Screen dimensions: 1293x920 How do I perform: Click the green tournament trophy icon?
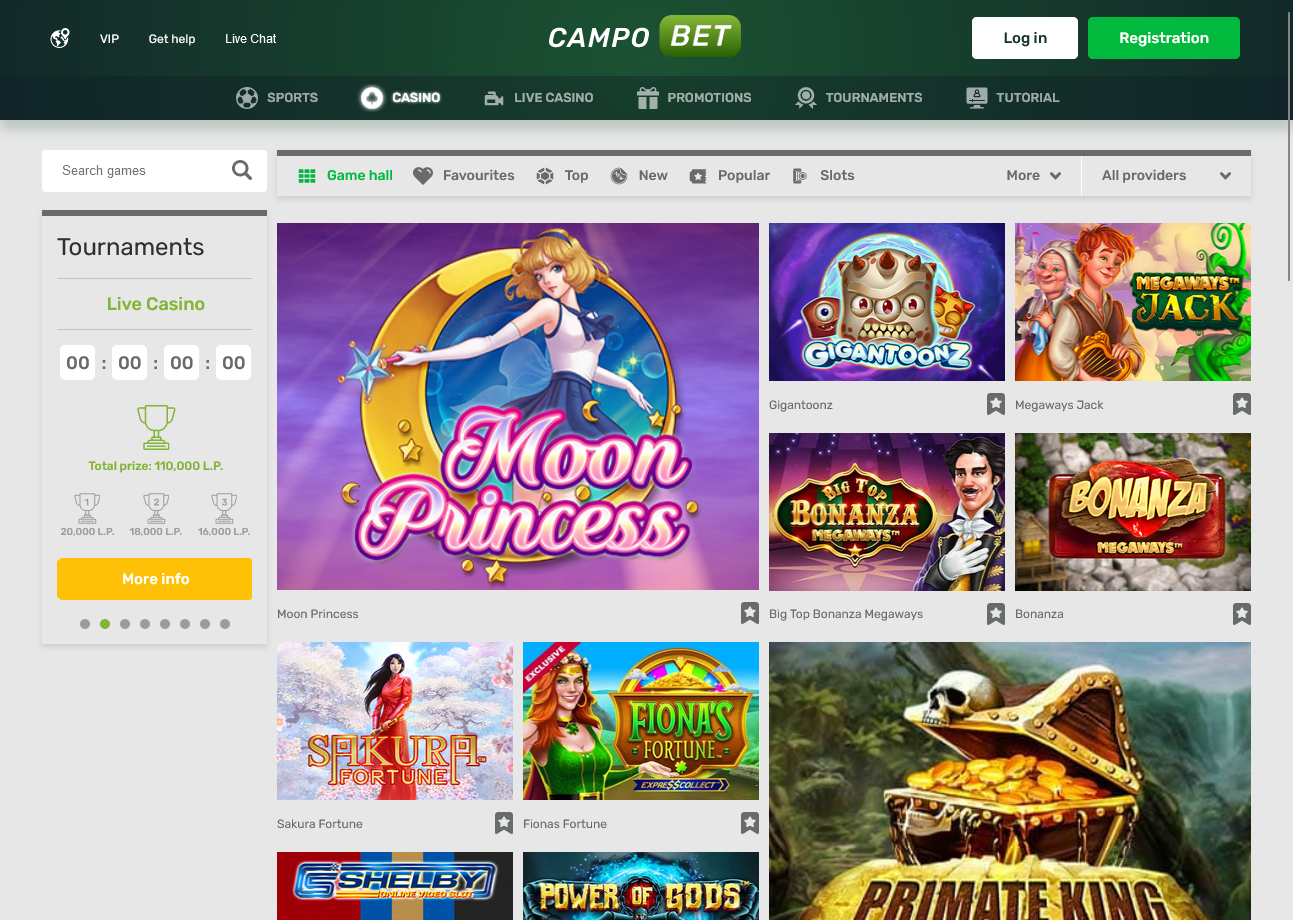156,427
